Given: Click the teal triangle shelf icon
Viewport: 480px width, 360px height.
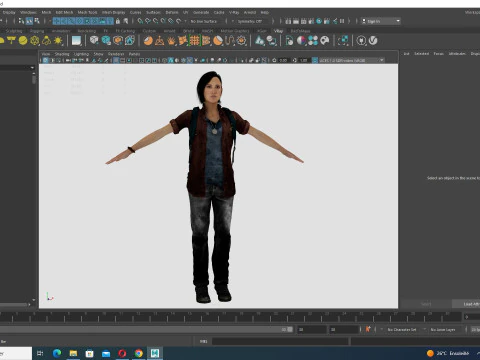Looking at the screenshot, I should click(x=259, y=41).
